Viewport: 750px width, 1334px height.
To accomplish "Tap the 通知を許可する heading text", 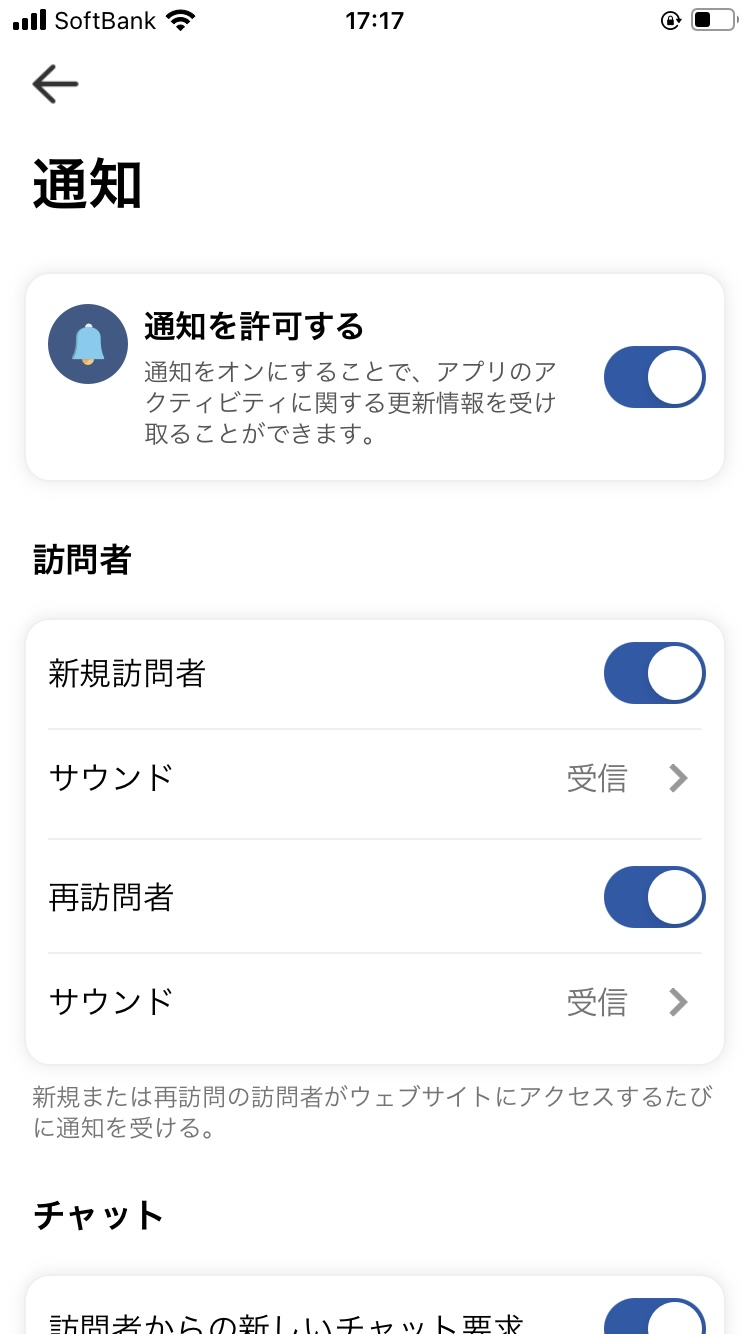I will coord(254,326).
